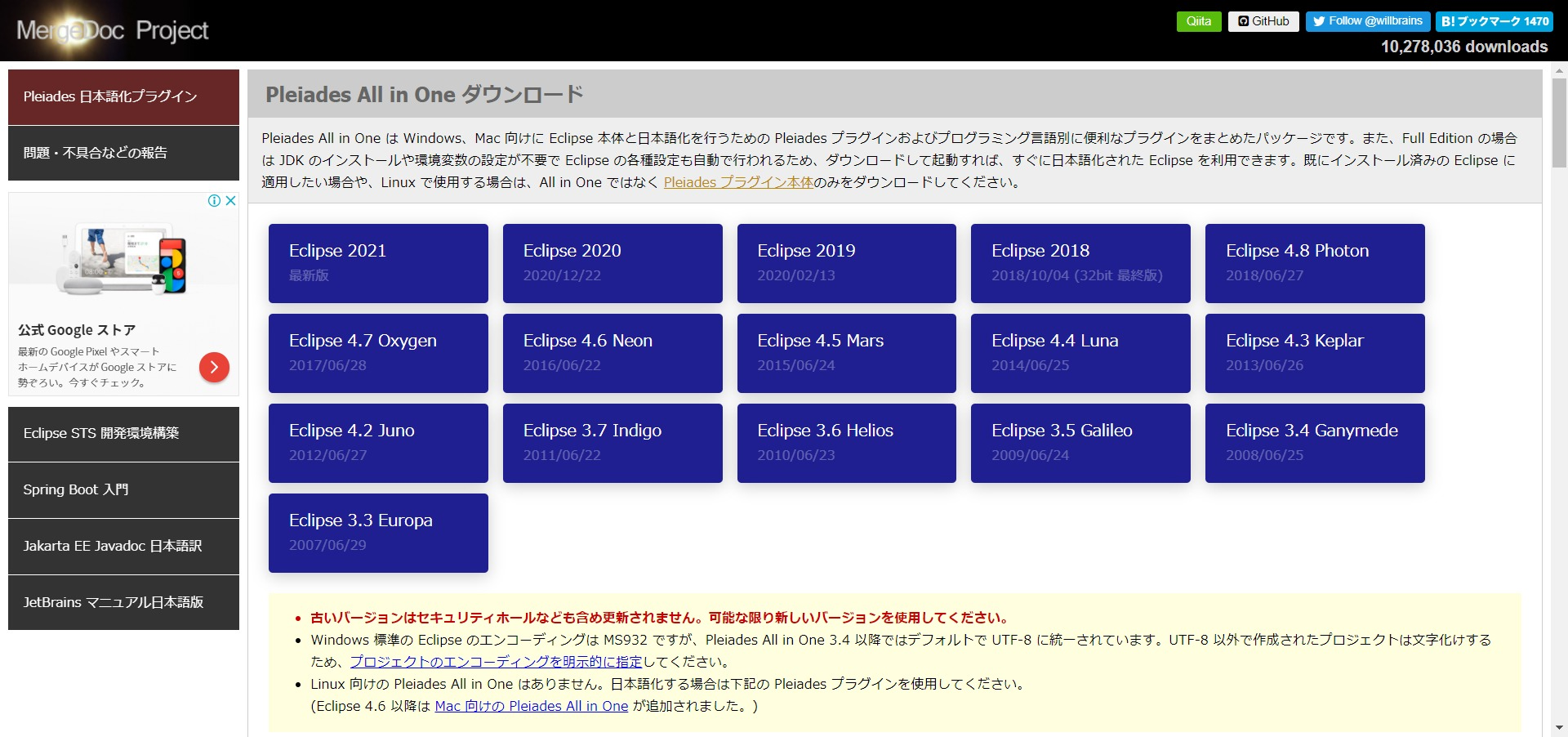Open JetBrains マニュアル日本語版 sidebar item
The width and height of the screenshot is (1568, 737).
[x=123, y=603]
